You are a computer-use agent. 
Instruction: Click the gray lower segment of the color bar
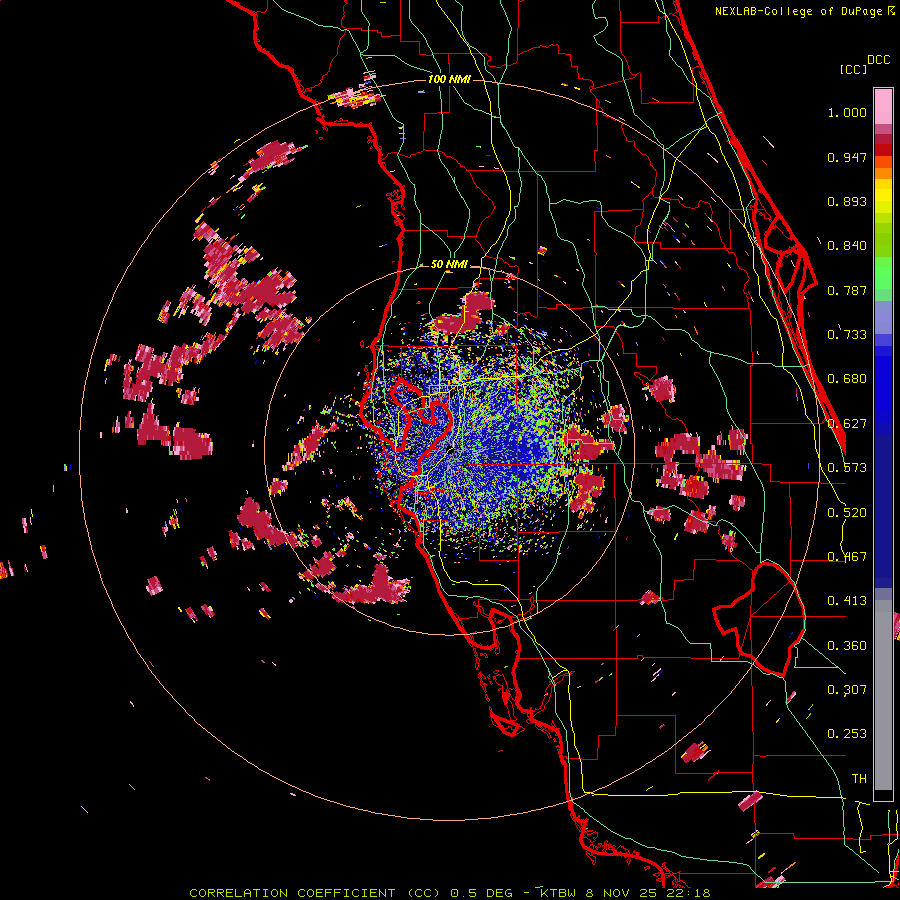[883, 695]
